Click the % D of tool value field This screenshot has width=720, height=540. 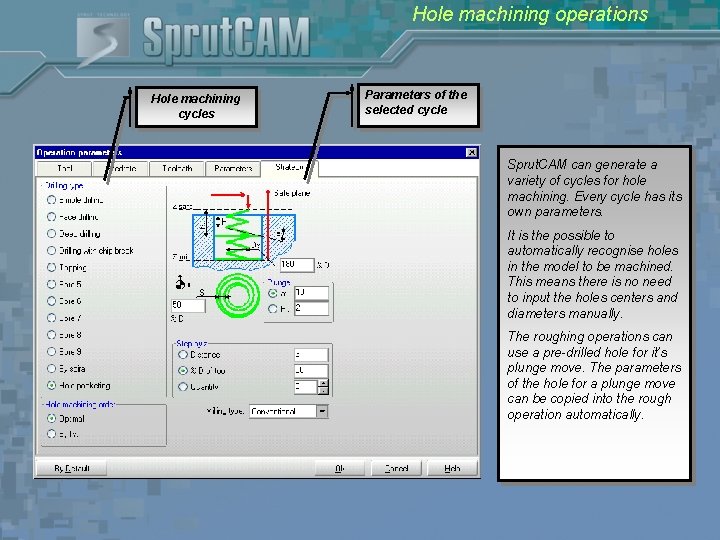(311, 370)
